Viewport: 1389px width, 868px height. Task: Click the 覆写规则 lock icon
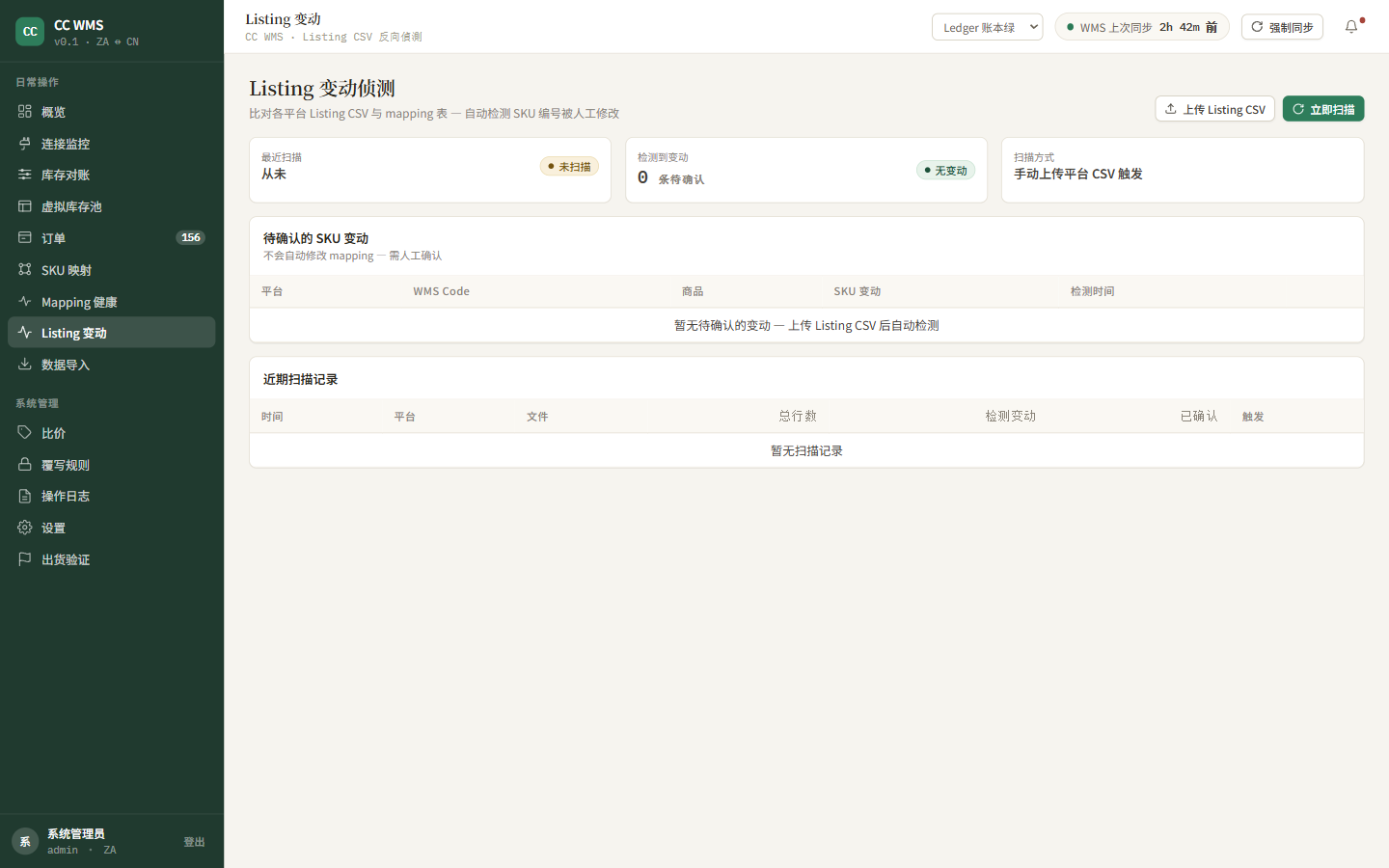[x=25, y=465]
